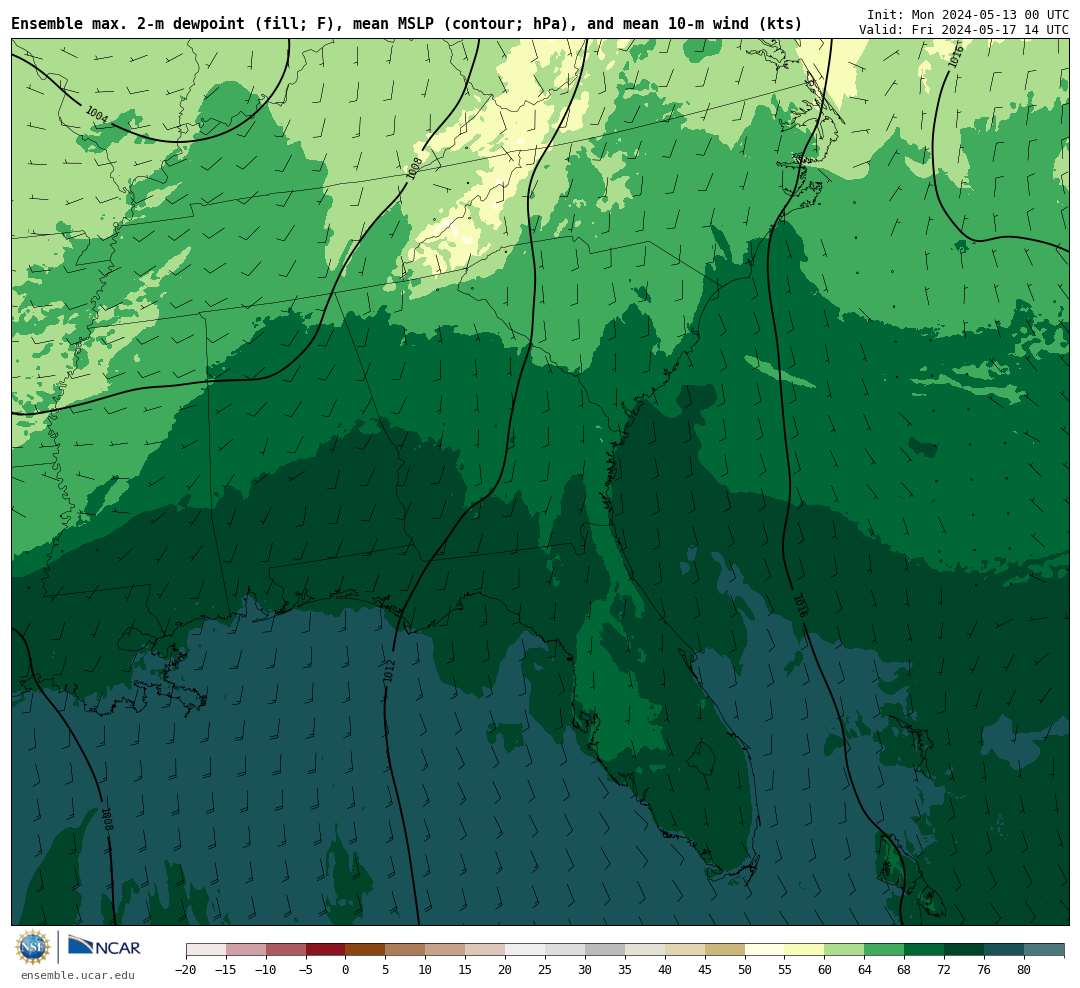This screenshot has height=988, width=1080.
Task: Click the colorbar tick label '80'
Action: click(1024, 970)
